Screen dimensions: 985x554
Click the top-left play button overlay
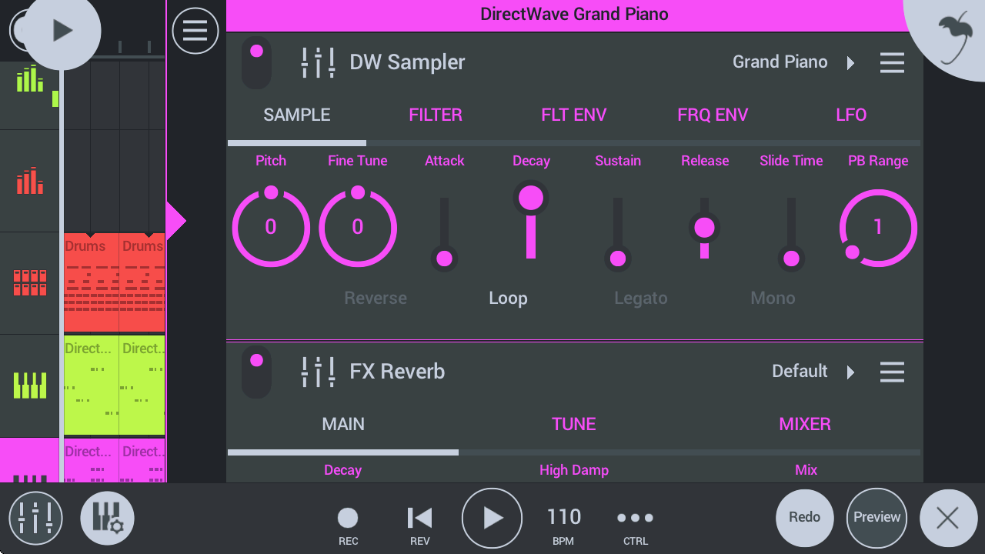click(62, 30)
